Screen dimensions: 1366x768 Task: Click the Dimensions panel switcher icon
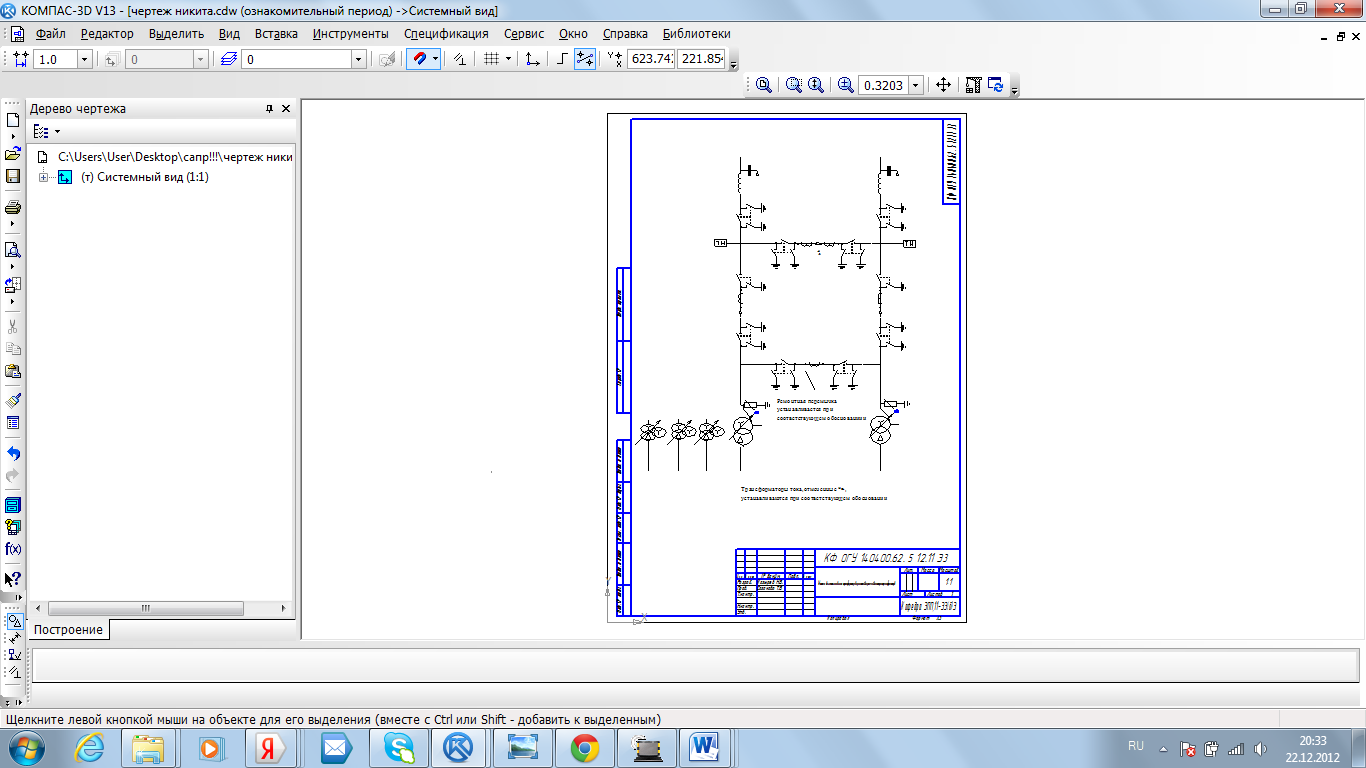14,638
